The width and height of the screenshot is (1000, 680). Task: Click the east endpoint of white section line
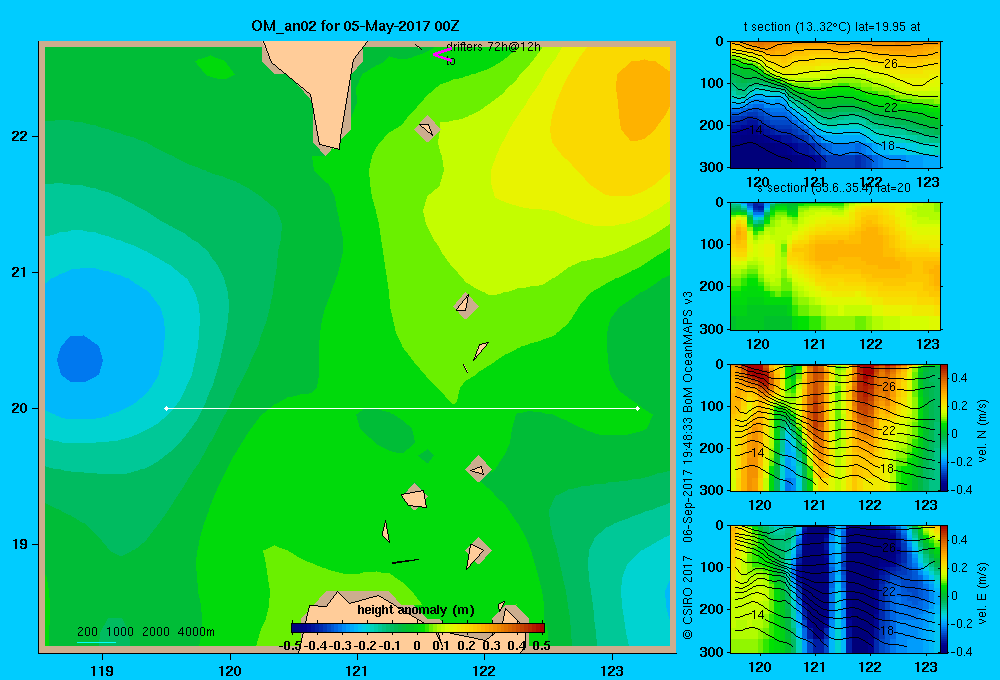pos(638,408)
